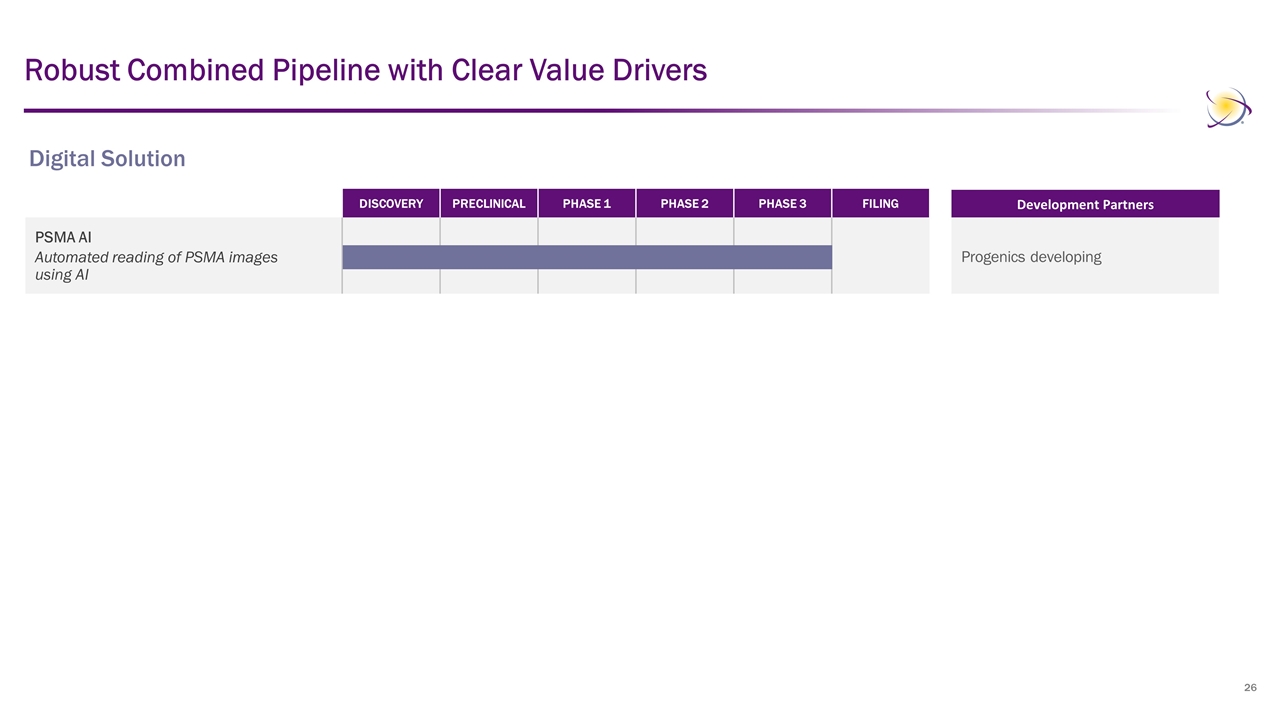The width and height of the screenshot is (1280, 720).
Task: Select the PRECLINICAL column header
Action: click(488, 204)
